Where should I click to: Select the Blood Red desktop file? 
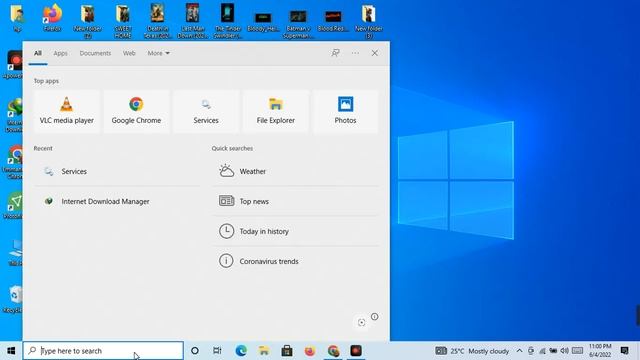tap(333, 21)
